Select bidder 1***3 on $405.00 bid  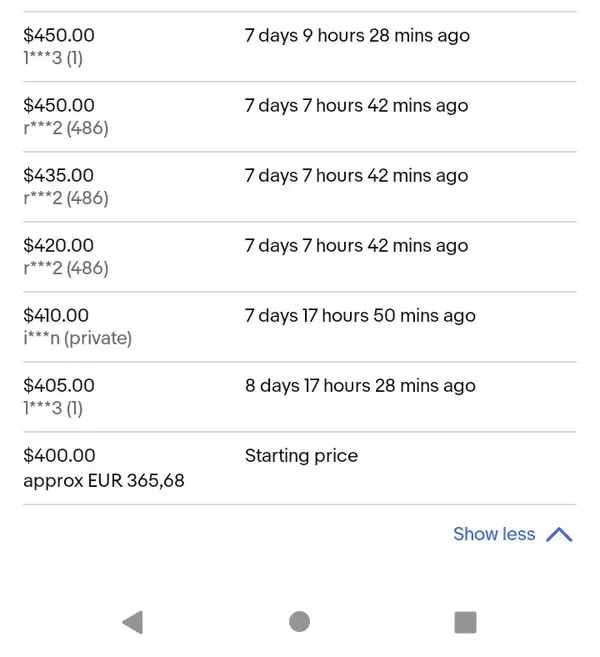click(x=53, y=408)
